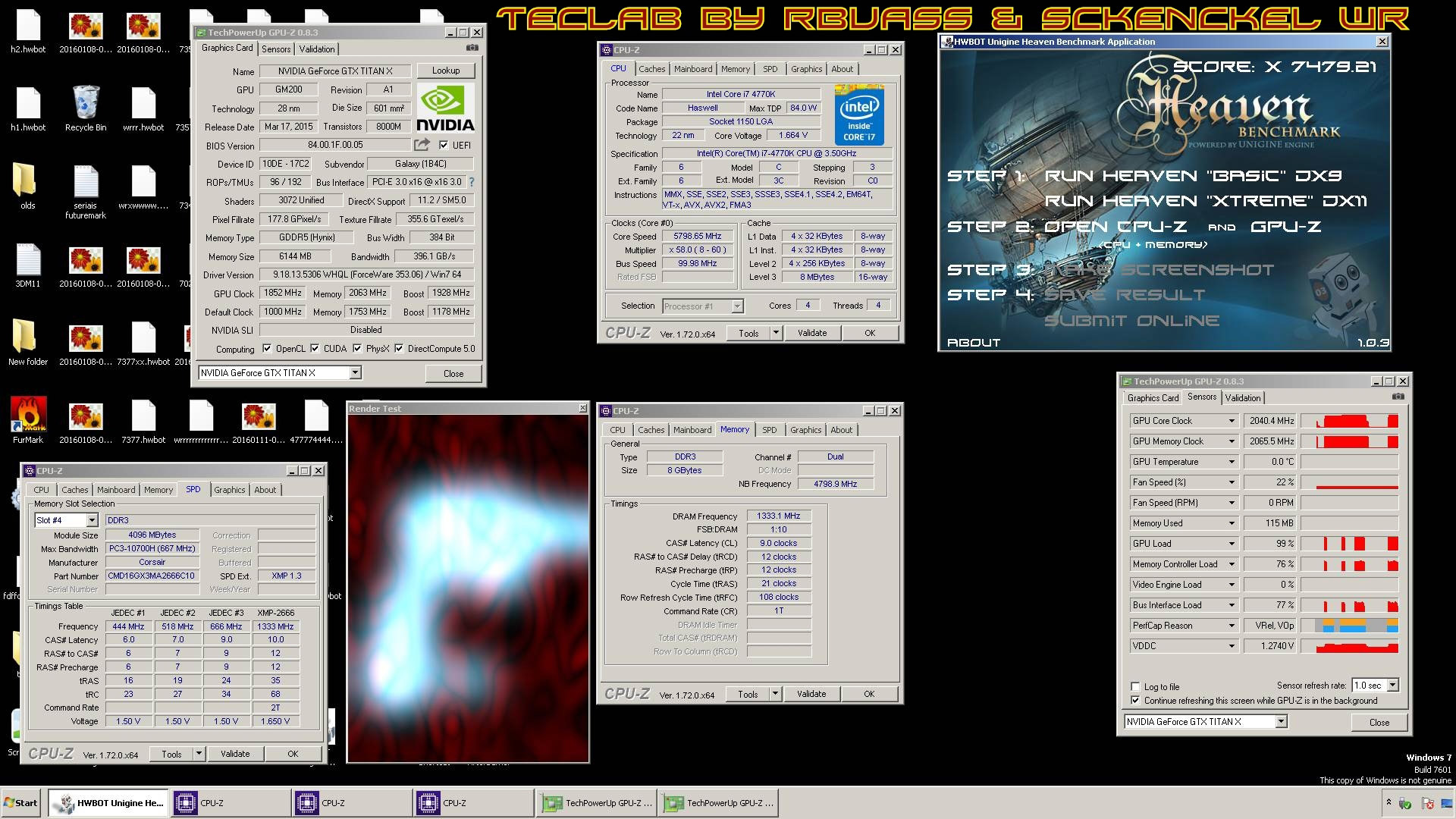This screenshot has height=819, width=1456.
Task: Click the NVIDIA logo in GPU-Z
Action: (446, 108)
